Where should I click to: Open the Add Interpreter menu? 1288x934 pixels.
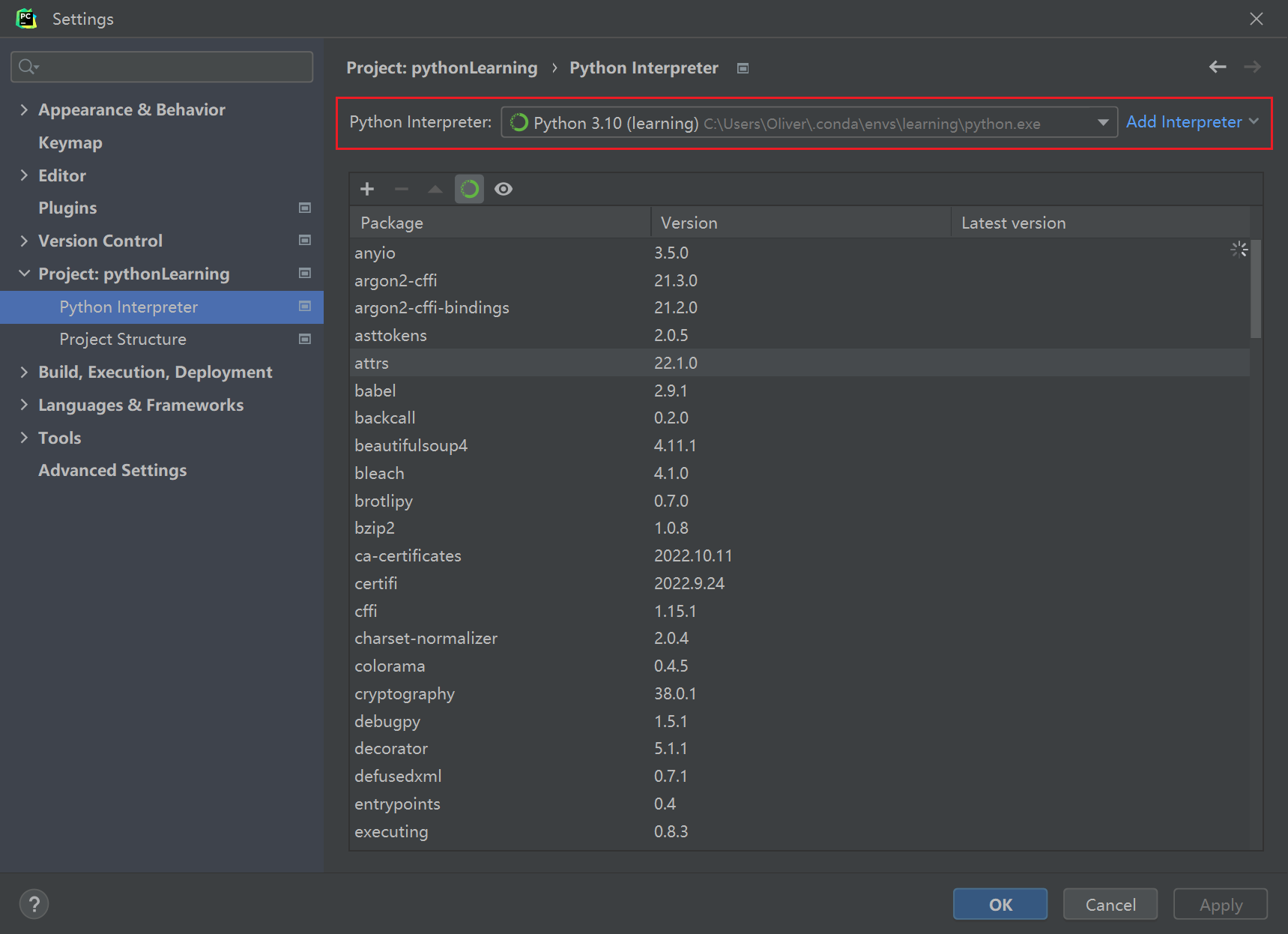click(1192, 121)
